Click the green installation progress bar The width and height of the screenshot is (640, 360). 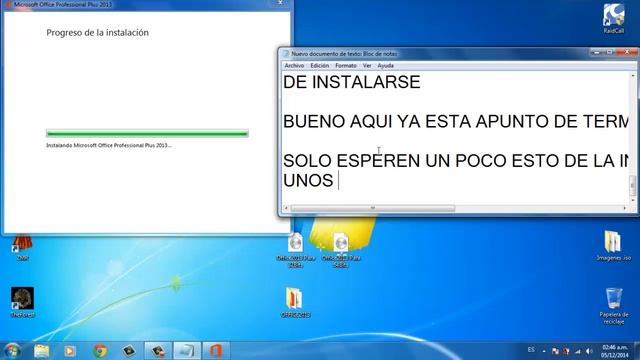[147, 133]
